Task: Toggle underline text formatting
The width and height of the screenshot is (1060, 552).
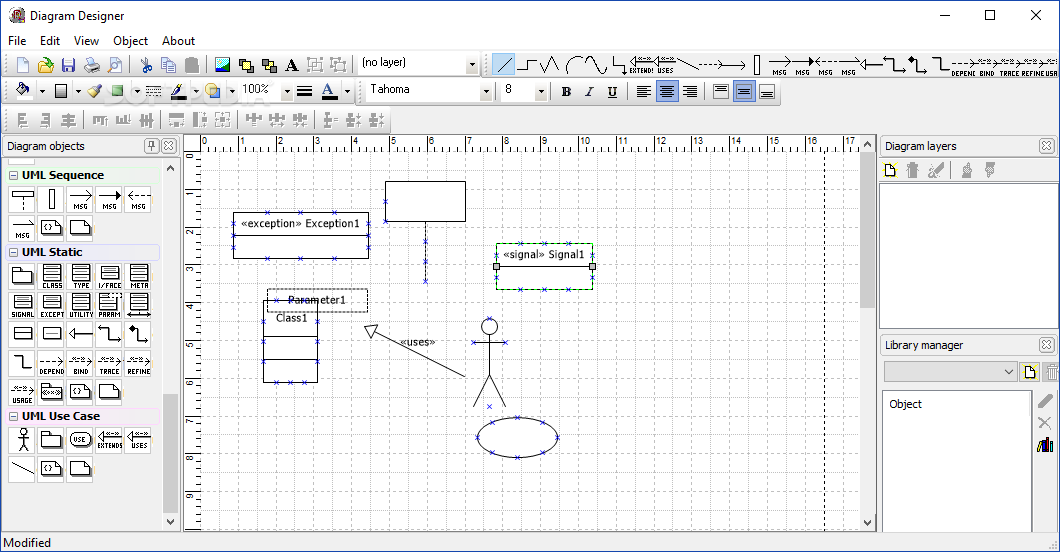Action: pyautogui.click(x=612, y=92)
